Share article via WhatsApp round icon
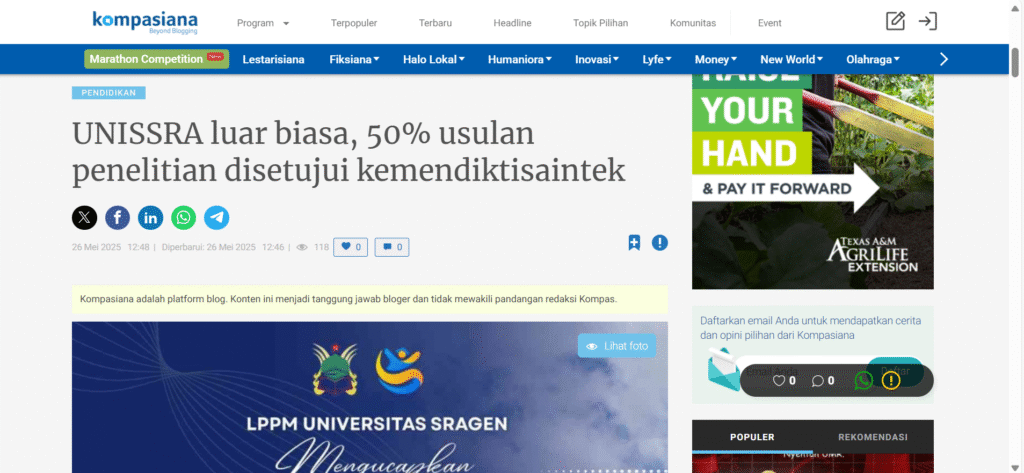This screenshot has height=473, width=1024. [x=184, y=218]
